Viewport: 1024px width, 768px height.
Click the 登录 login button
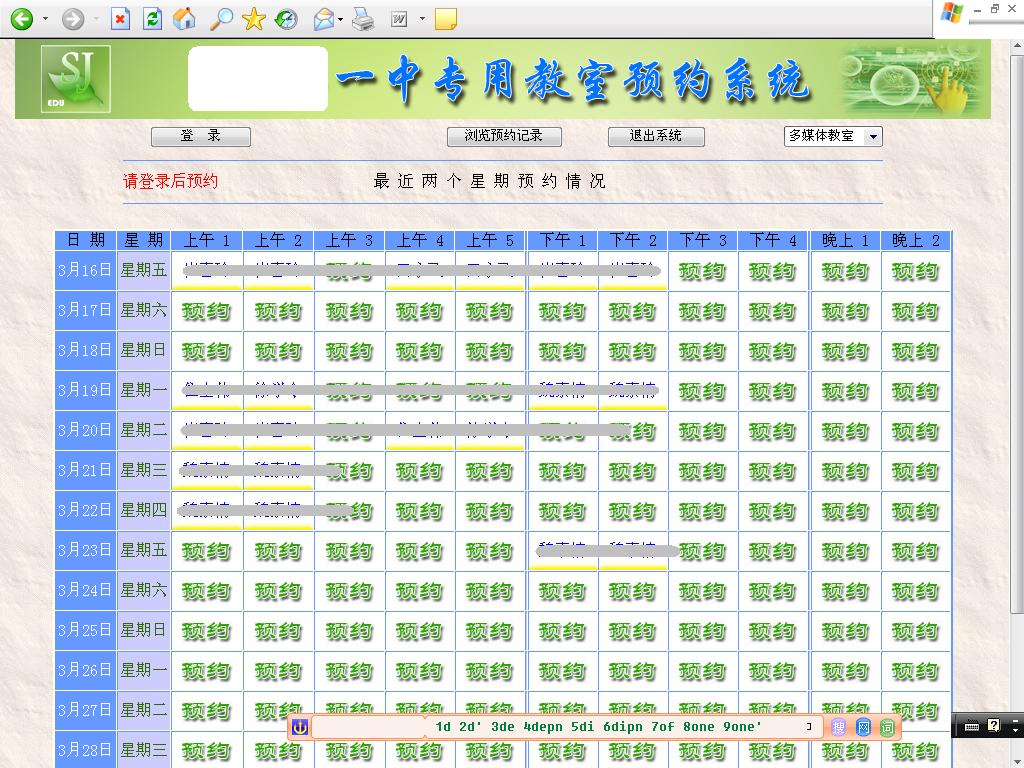click(200, 136)
